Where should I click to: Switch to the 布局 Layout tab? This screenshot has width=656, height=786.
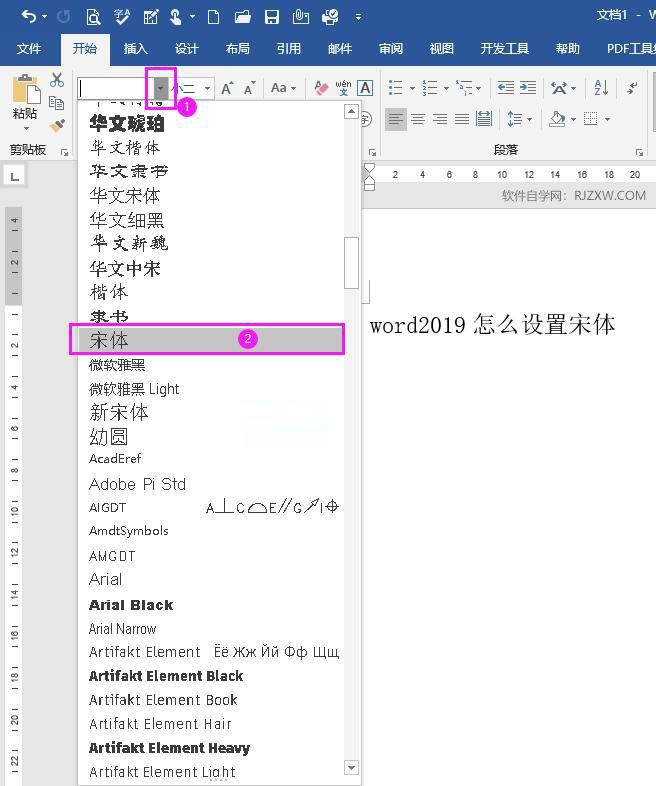click(238, 49)
